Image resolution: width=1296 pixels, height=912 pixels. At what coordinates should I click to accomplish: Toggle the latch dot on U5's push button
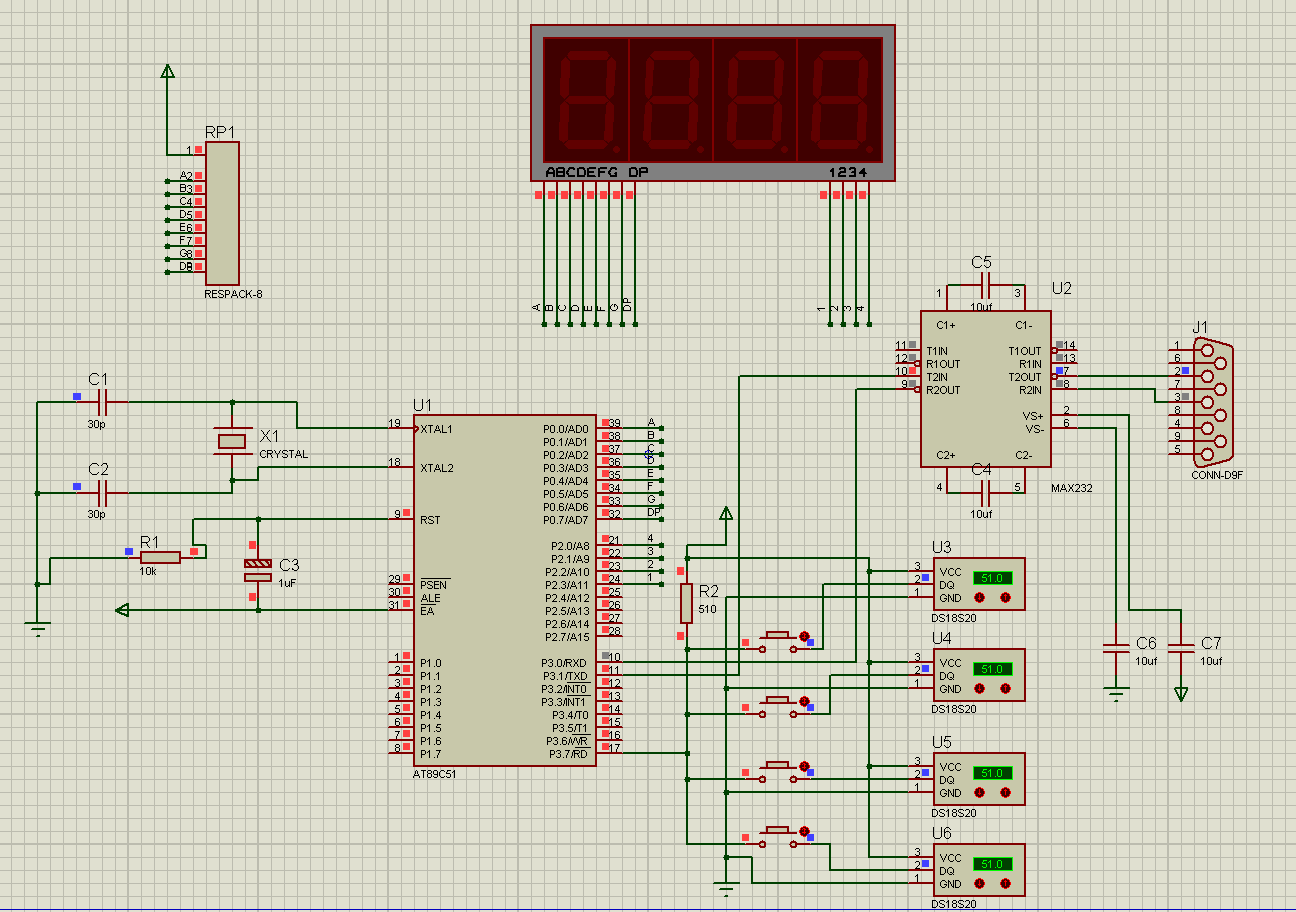pyautogui.click(x=804, y=765)
